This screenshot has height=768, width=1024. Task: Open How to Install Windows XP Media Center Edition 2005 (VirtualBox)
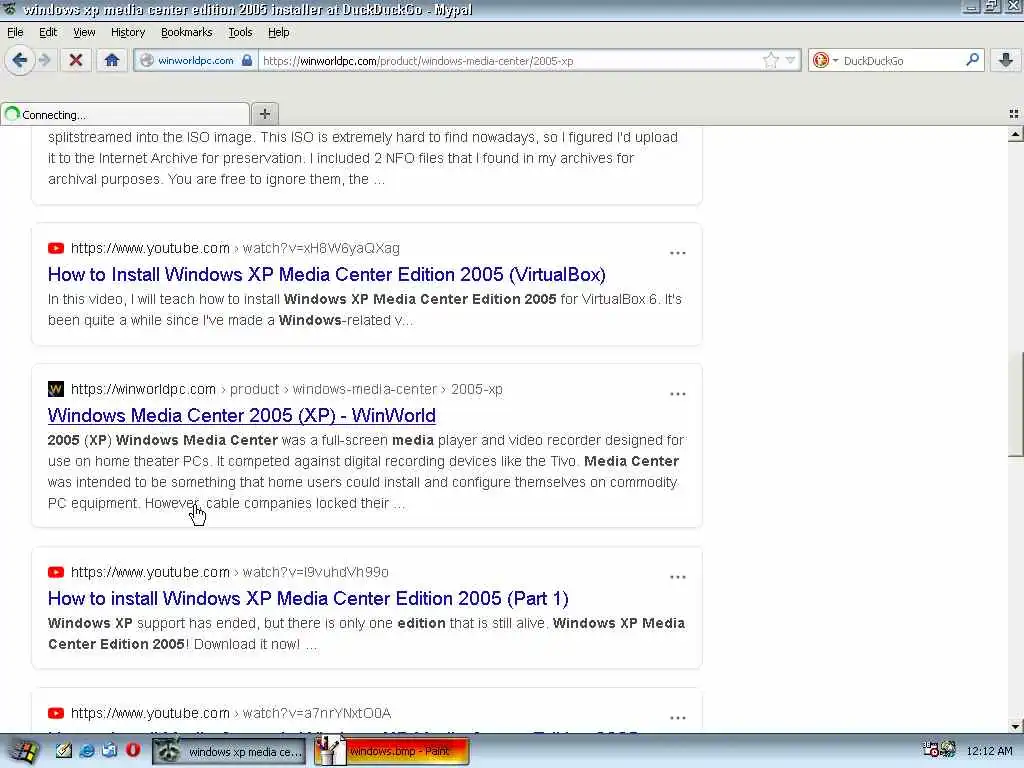(x=327, y=274)
